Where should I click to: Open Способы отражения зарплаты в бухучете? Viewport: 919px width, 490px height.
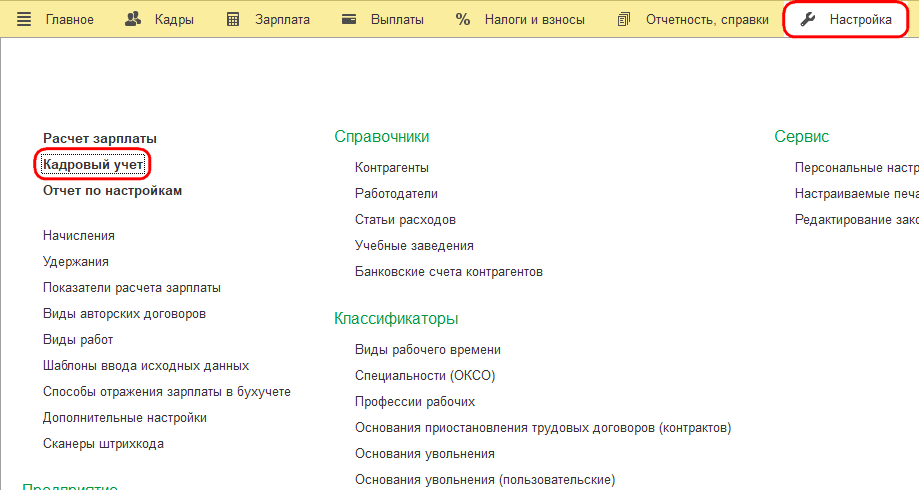[167, 392]
